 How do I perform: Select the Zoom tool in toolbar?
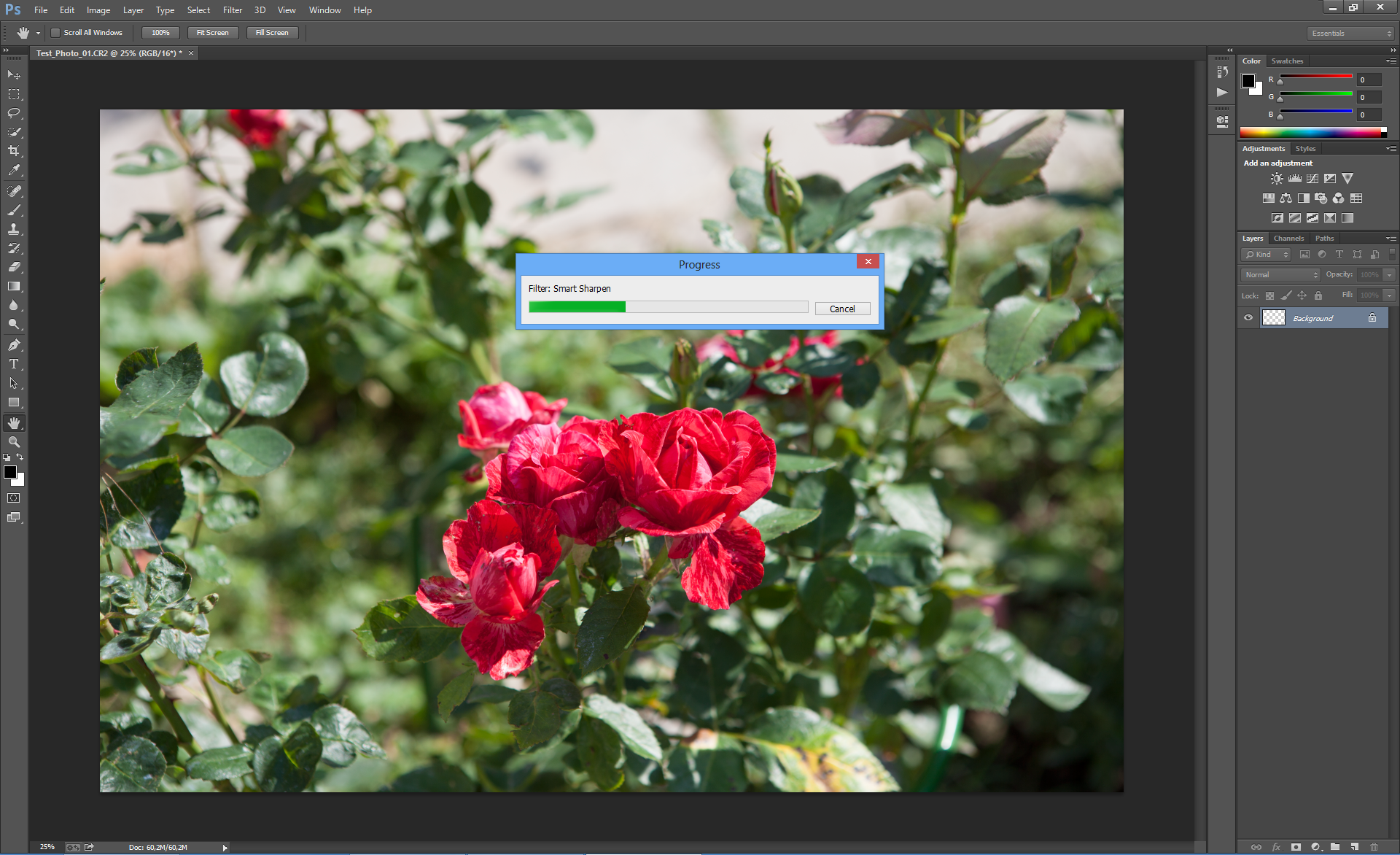click(14, 442)
